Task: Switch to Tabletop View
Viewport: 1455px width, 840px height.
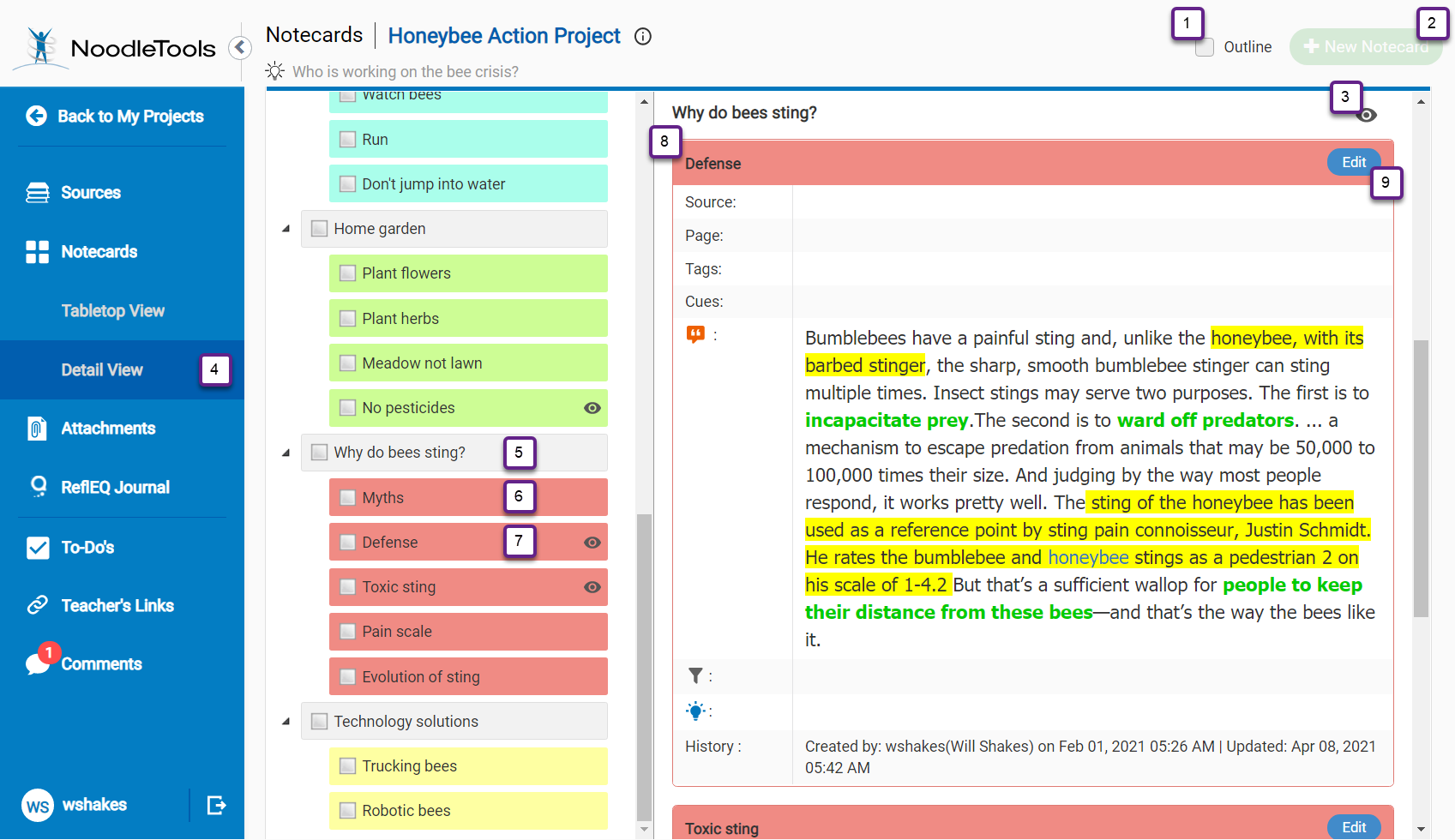Action: [x=112, y=310]
